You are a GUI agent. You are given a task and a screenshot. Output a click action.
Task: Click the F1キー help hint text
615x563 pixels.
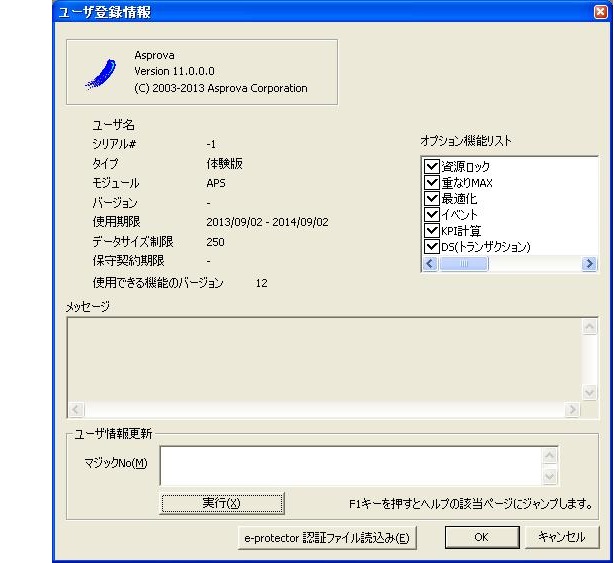tap(471, 503)
